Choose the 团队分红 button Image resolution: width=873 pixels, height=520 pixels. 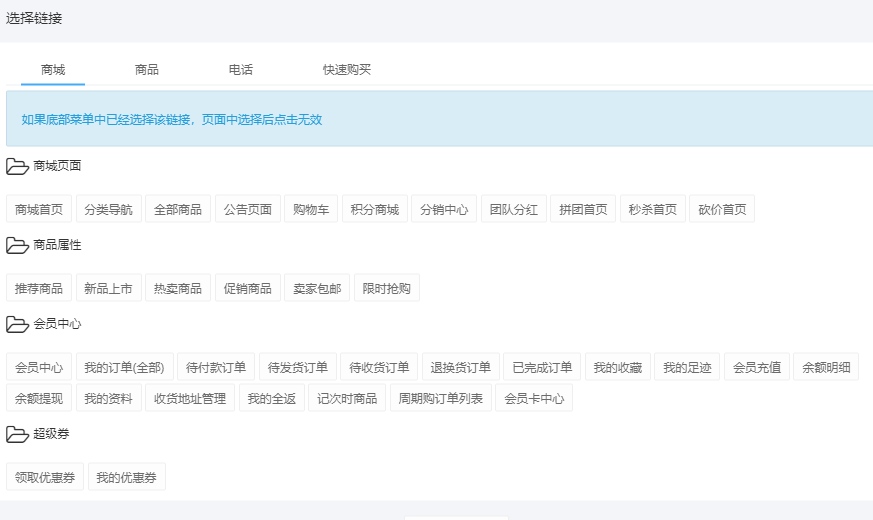[x=514, y=209]
